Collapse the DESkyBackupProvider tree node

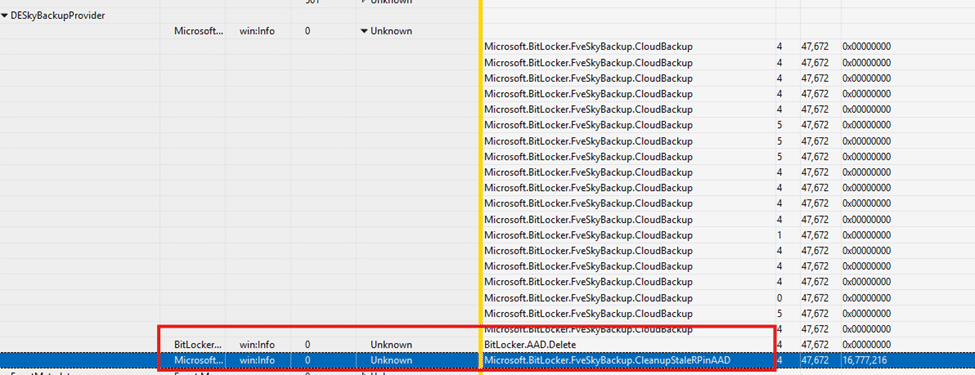pyautogui.click(x=5, y=16)
